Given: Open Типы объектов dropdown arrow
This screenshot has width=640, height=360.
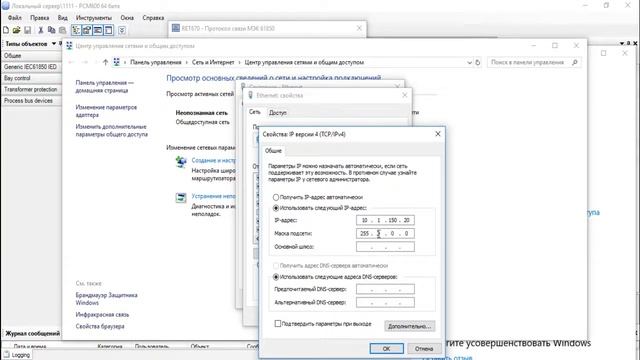Looking at the screenshot, I should pos(53,44).
